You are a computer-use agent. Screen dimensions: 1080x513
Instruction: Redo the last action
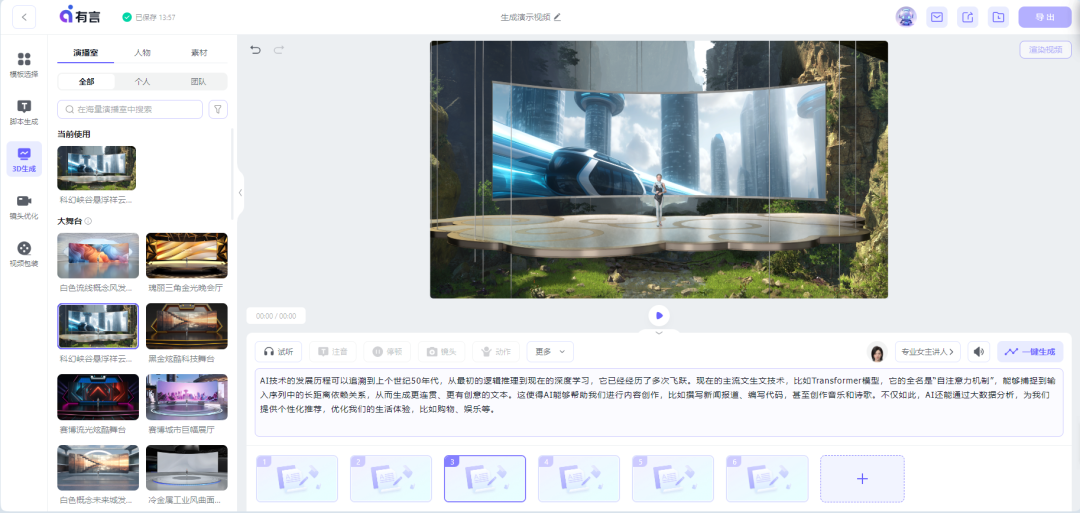(x=279, y=50)
